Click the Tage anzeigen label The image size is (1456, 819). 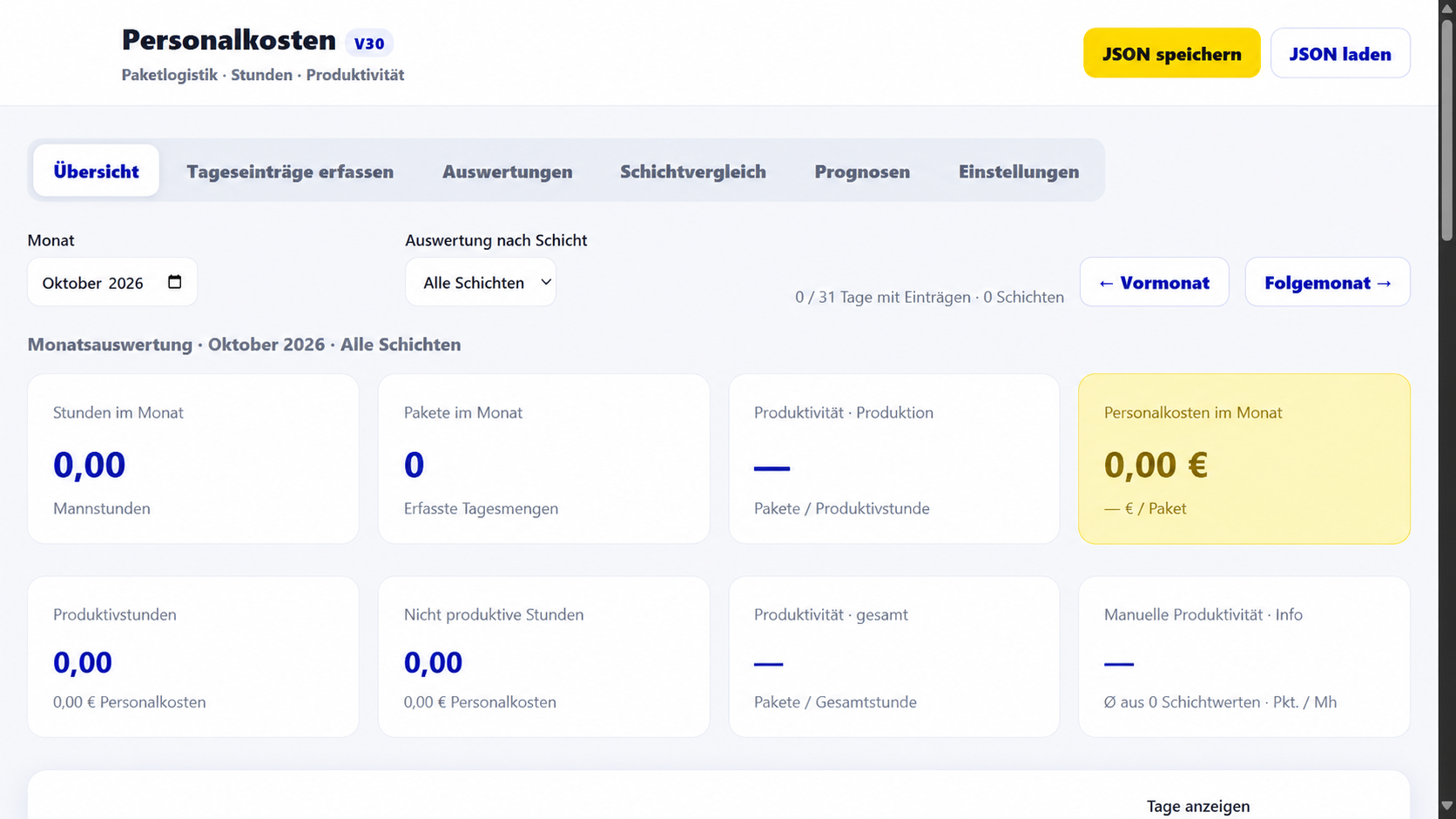point(1198,806)
